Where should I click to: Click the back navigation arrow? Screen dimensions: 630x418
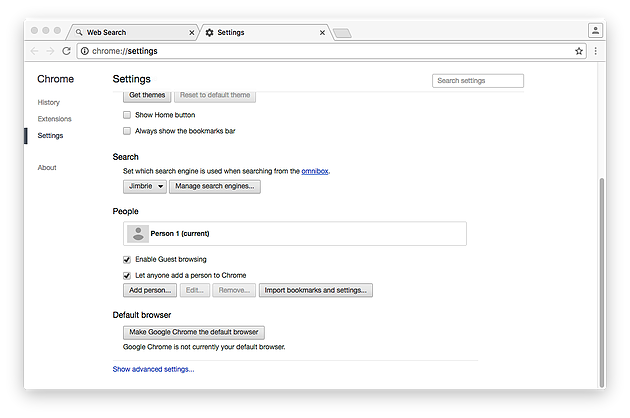pos(35,51)
